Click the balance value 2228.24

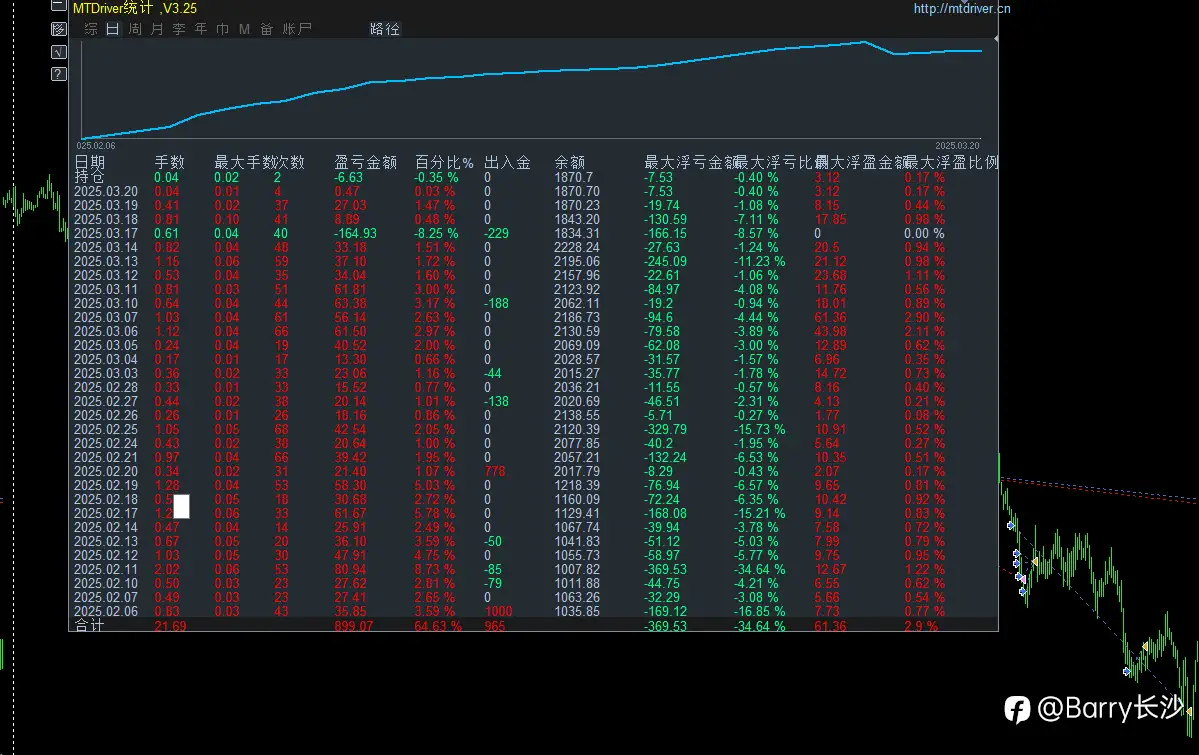[x=577, y=247]
